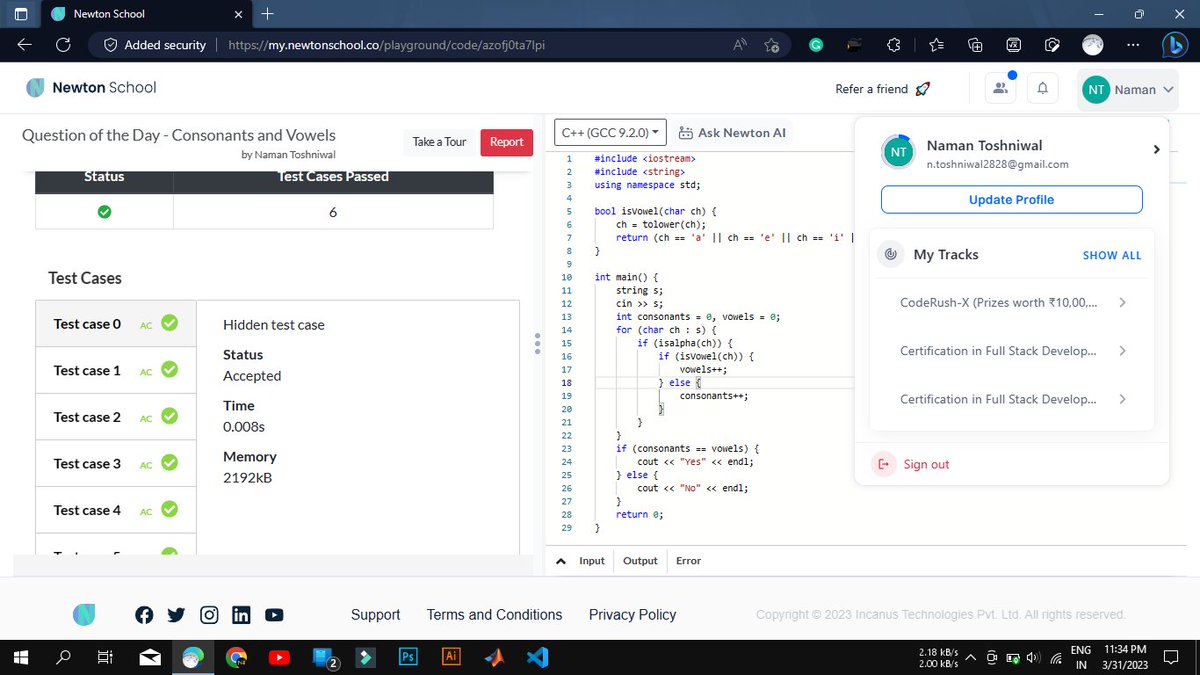Image resolution: width=1200 pixels, height=675 pixels.
Task: Open profile details arrow beside Naman Toshniwal
Action: 1156,150
